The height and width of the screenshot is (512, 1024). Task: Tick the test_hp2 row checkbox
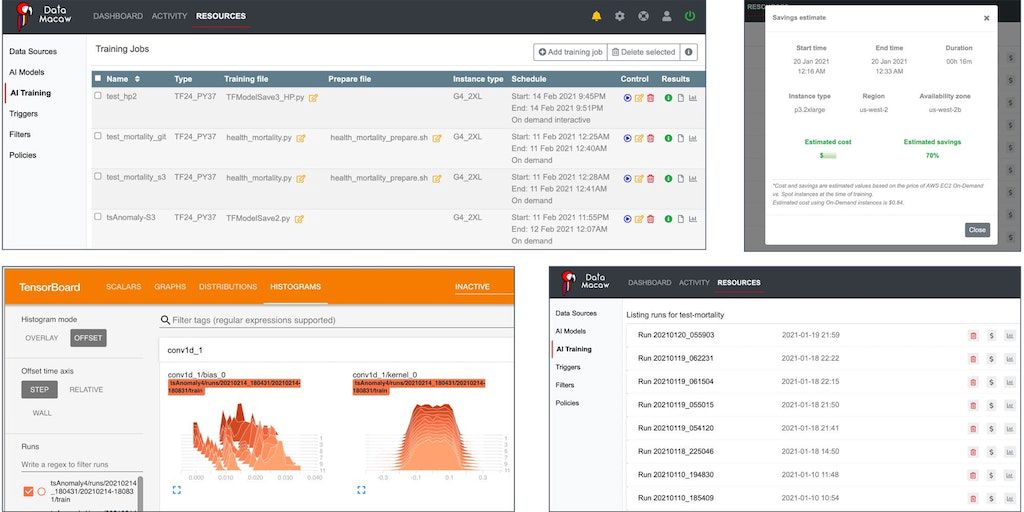(98, 96)
